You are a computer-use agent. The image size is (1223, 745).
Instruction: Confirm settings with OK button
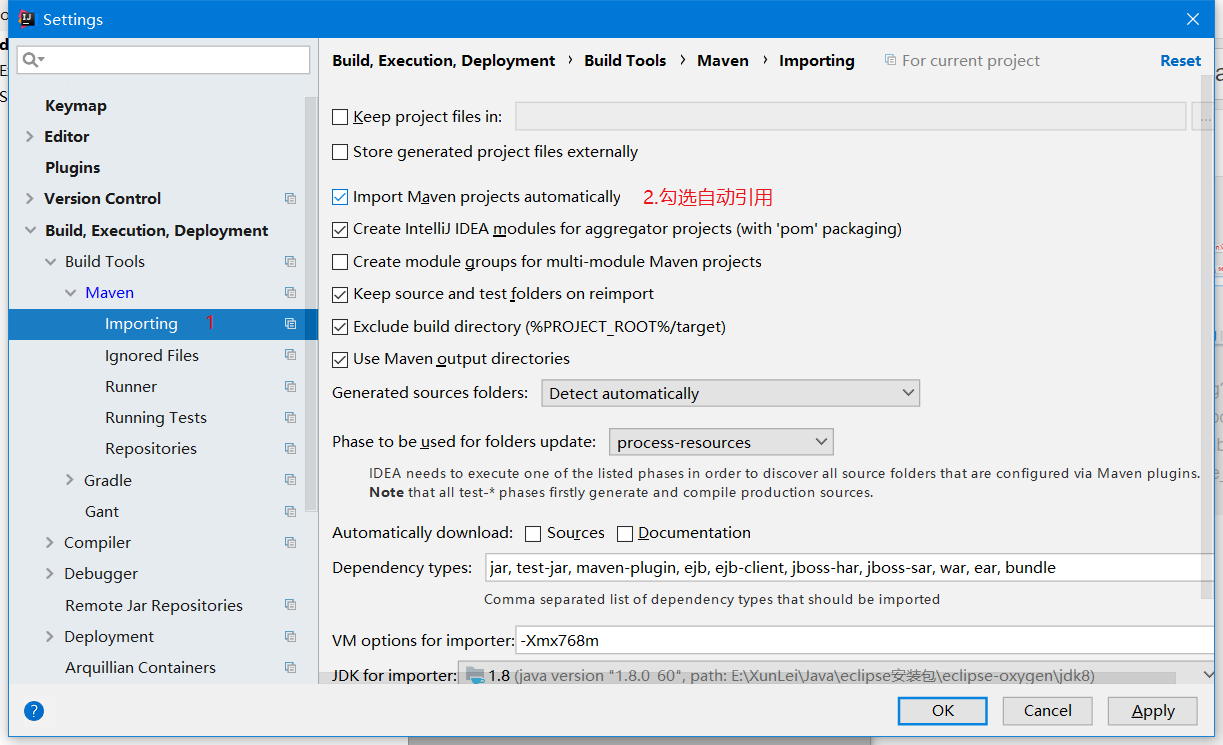tap(943, 711)
